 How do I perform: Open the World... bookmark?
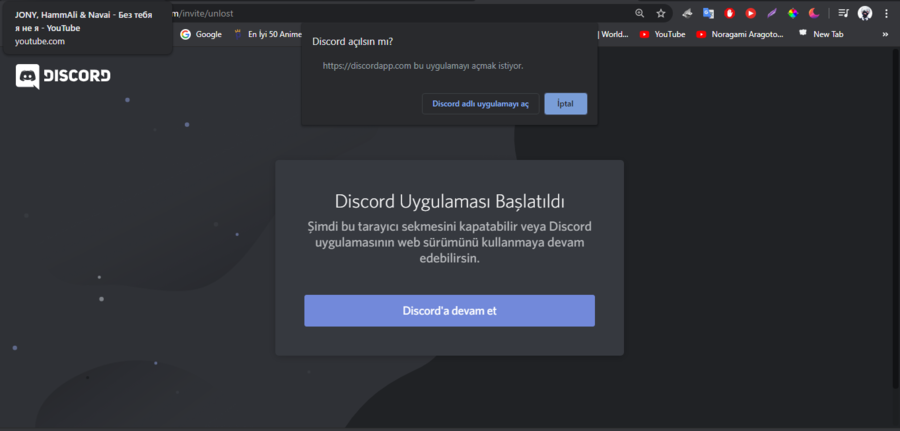(x=613, y=34)
